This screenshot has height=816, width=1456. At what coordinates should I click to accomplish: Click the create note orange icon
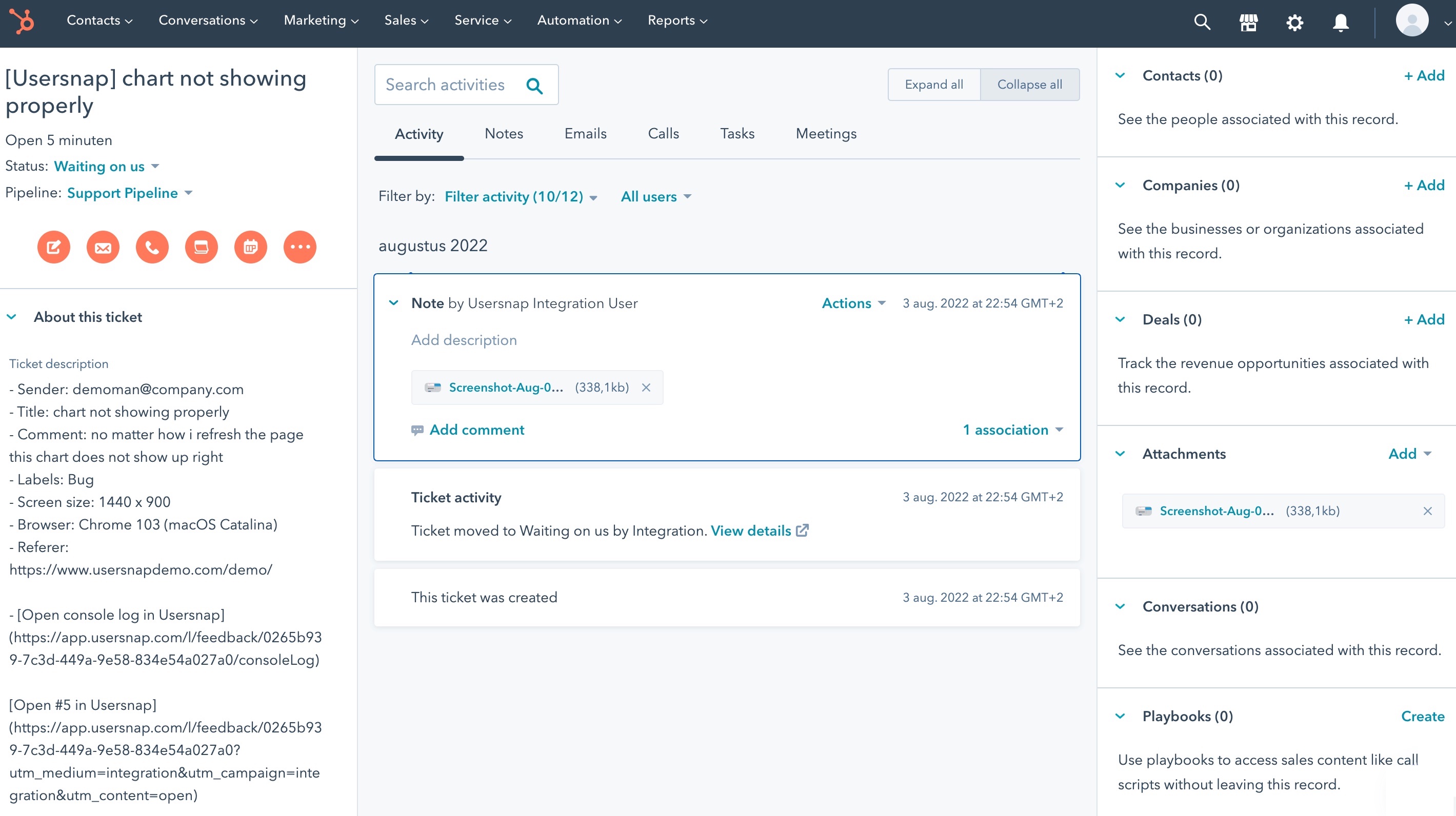click(x=54, y=248)
